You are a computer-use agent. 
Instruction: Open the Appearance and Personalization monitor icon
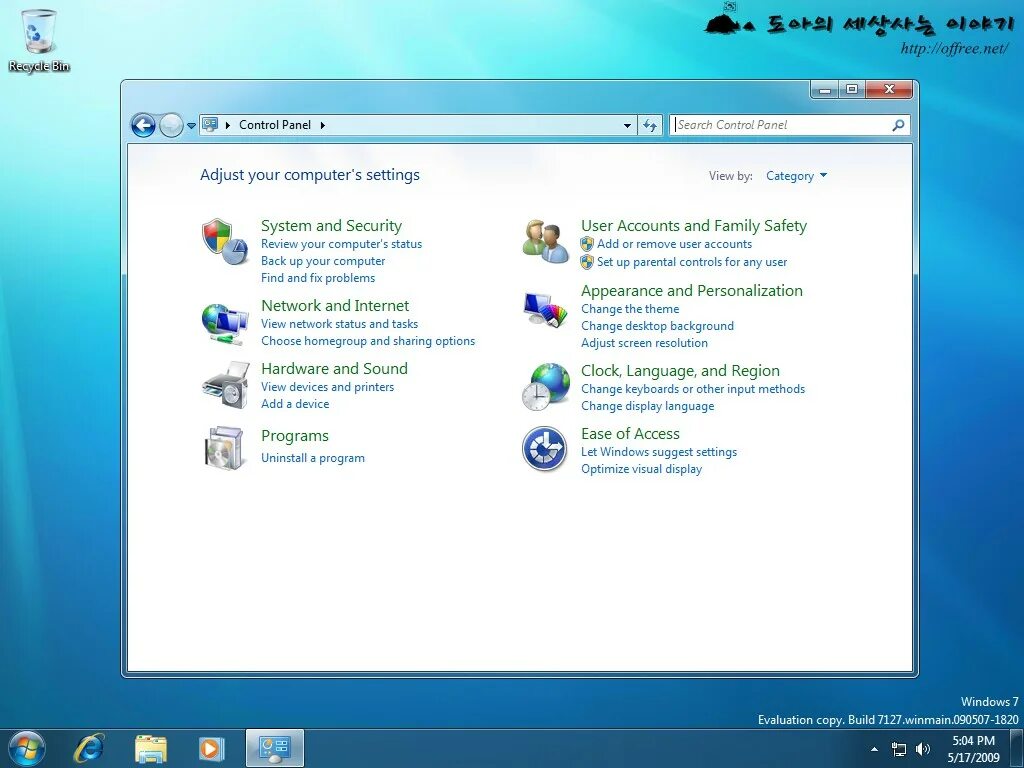point(545,309)
